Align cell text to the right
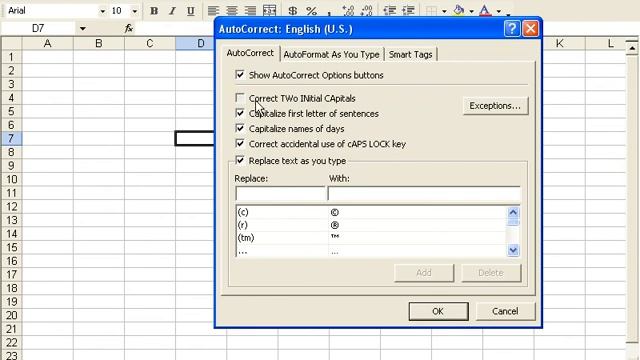 click(x=250, y=11)
